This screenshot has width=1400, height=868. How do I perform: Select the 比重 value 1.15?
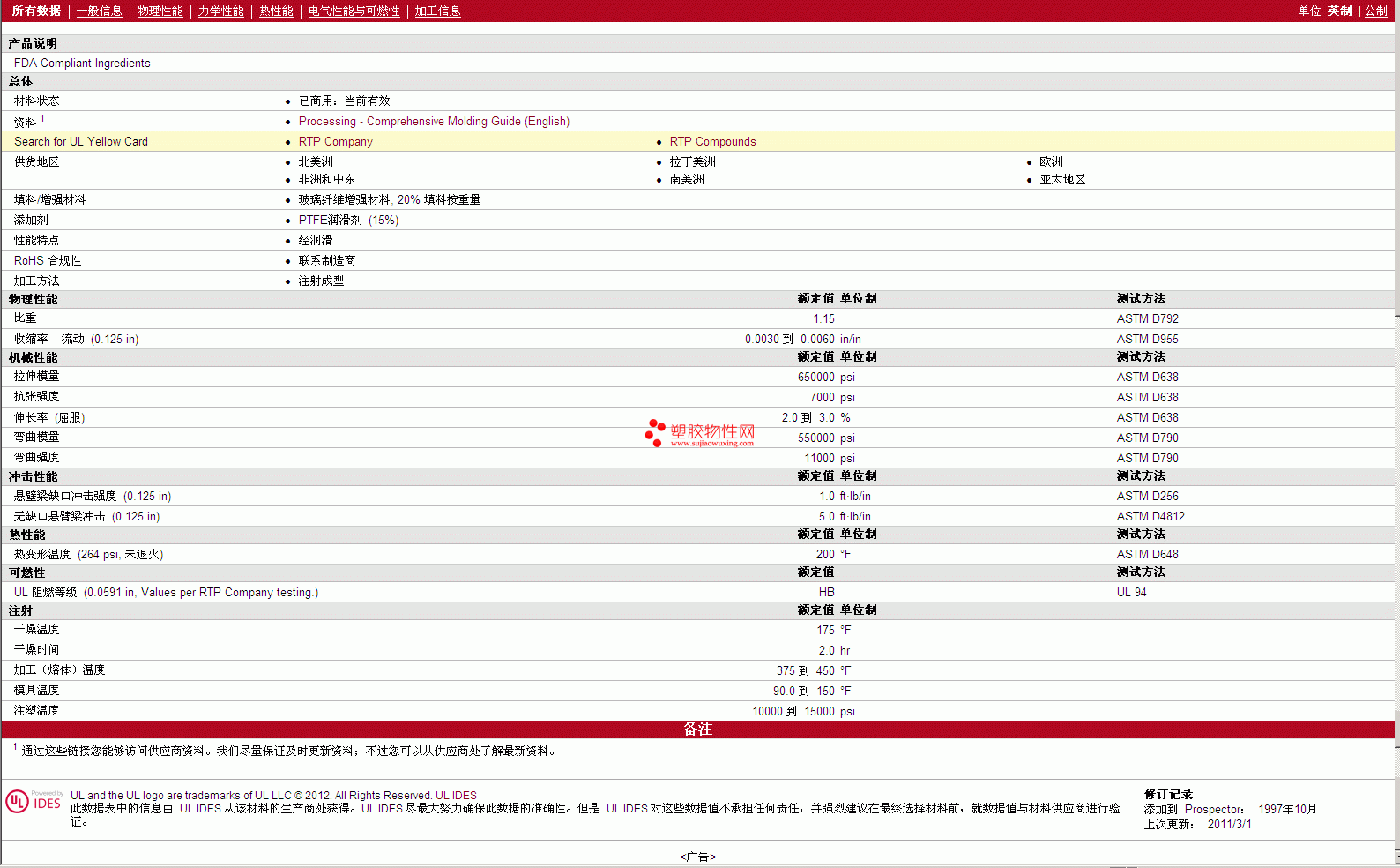(823, 319)
